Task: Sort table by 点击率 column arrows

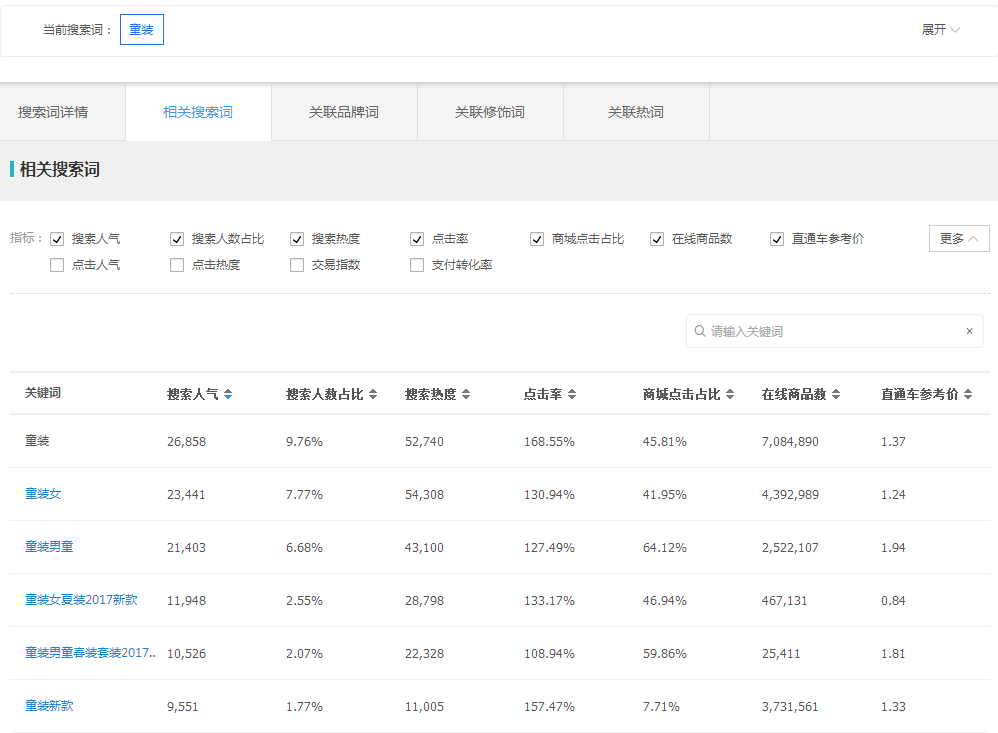Action: coord(572,394)
